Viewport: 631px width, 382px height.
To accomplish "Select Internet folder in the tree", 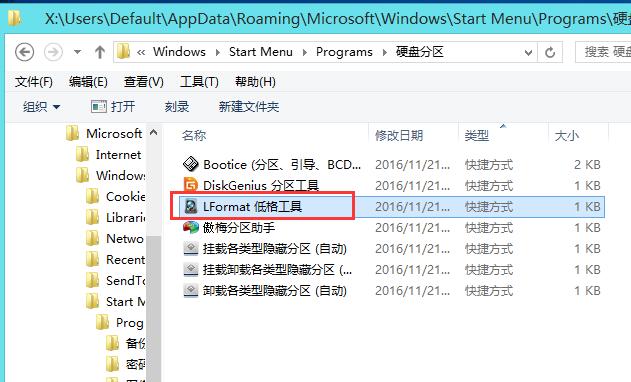I will click(118, 155).
